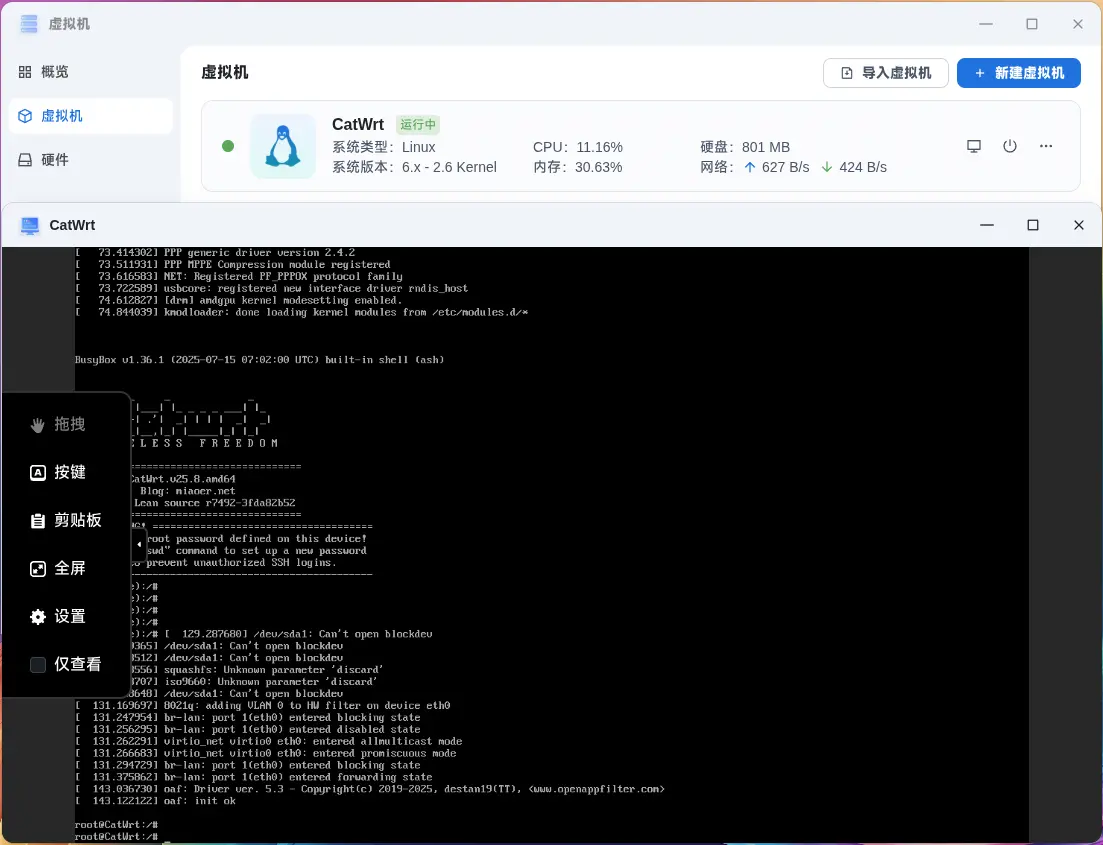1103x845 pixels.
Task: Open the CatWrt console monitor icon
Action: coord(974,146)
